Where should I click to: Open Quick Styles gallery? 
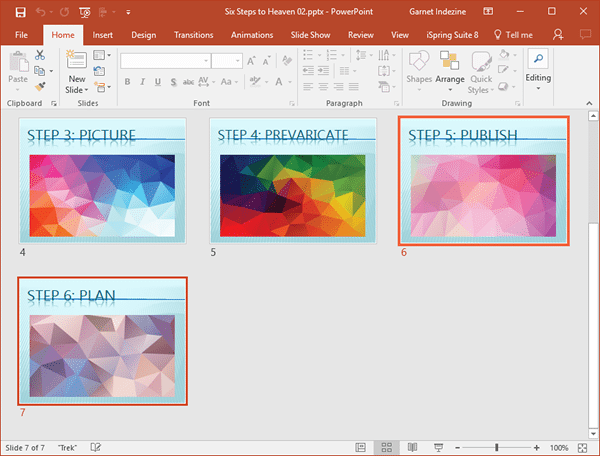[481, 73]
